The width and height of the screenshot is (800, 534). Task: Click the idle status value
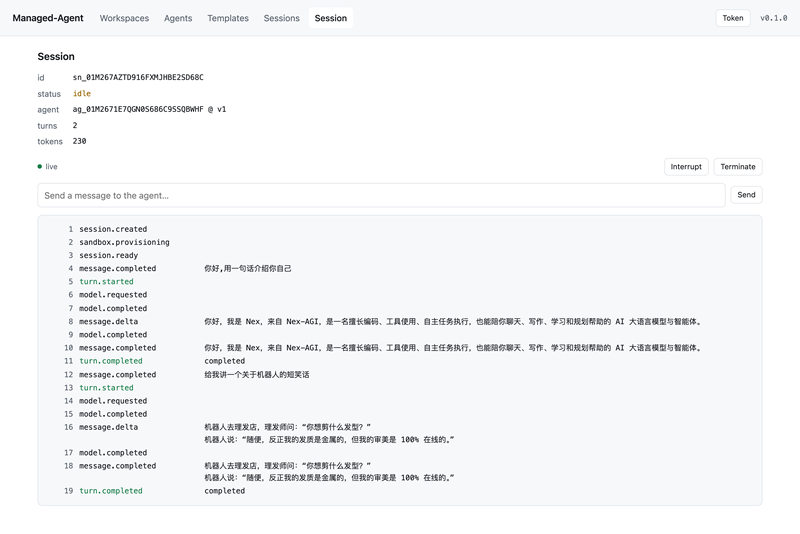82,93
